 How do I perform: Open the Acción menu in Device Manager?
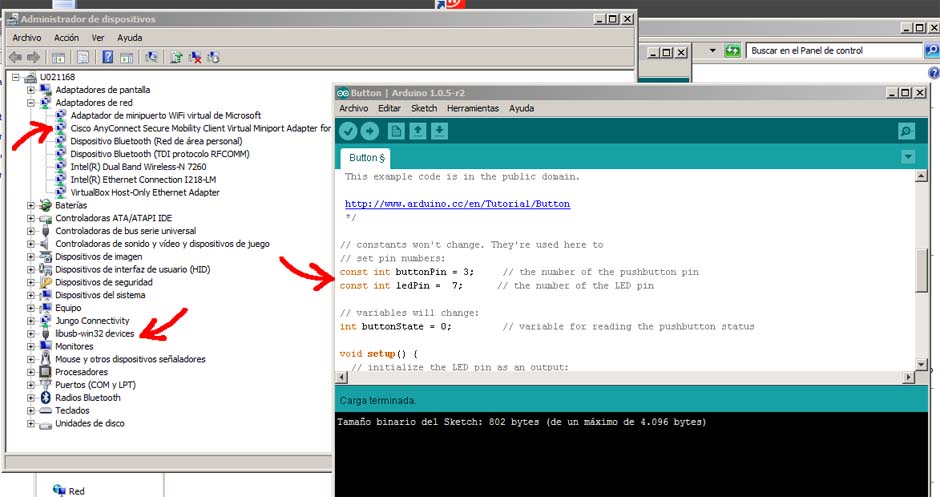[x=67, y=38]
